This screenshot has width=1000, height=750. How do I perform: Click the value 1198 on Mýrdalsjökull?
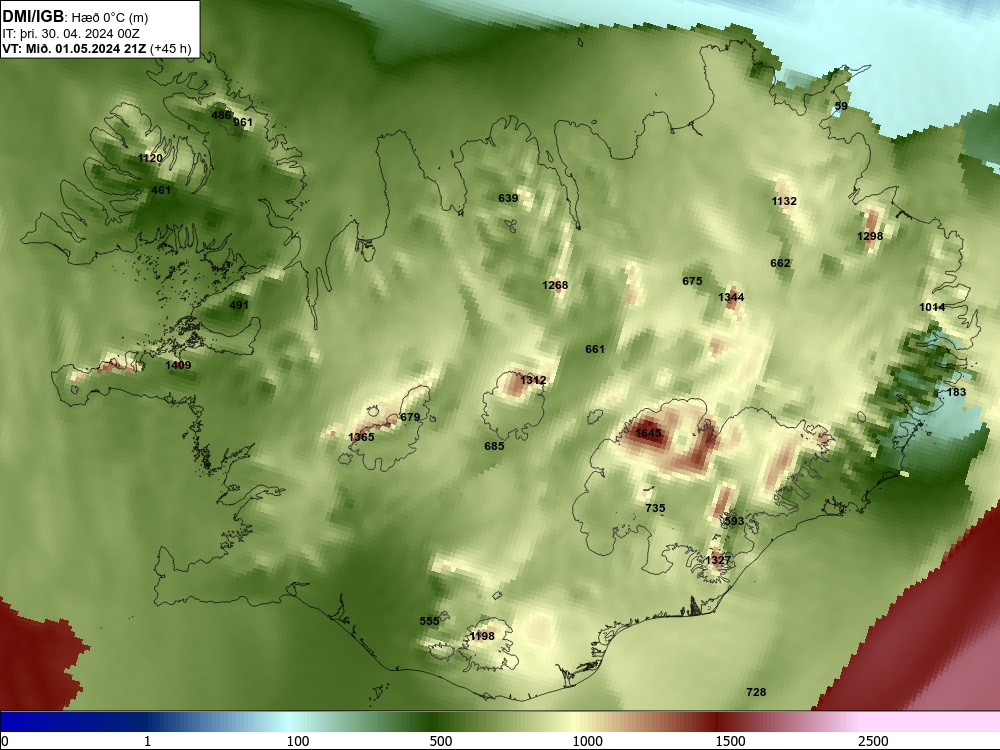pos(482,636)
